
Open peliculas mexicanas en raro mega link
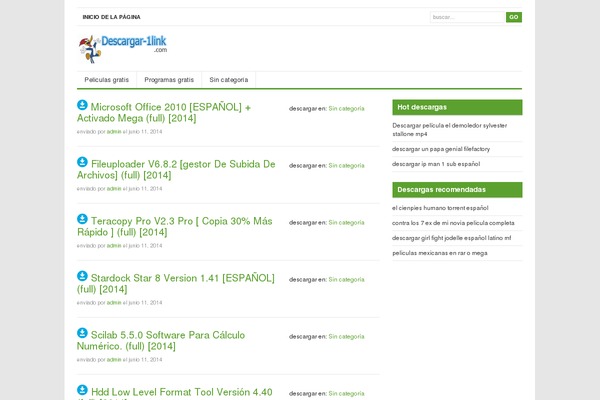(440, 253)
